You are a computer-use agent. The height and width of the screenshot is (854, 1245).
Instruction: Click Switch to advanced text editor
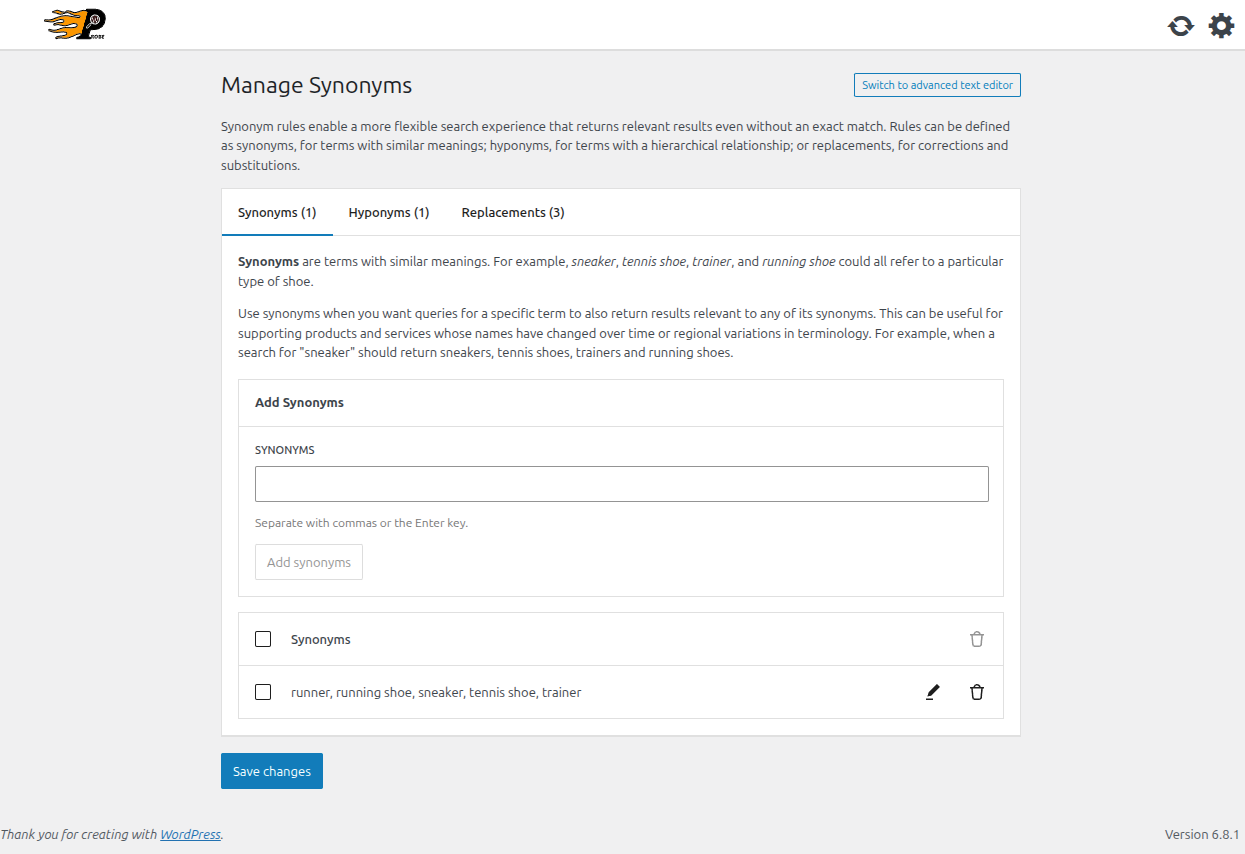point(937,85)
